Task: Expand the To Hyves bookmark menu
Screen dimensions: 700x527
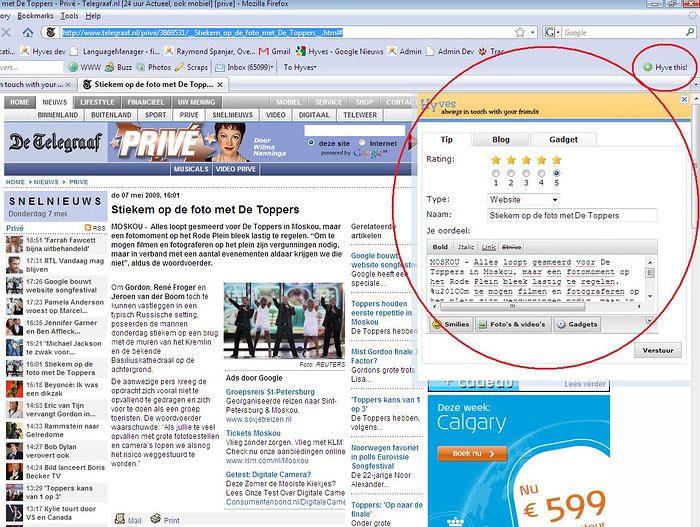Action: [x=300, y=67]
